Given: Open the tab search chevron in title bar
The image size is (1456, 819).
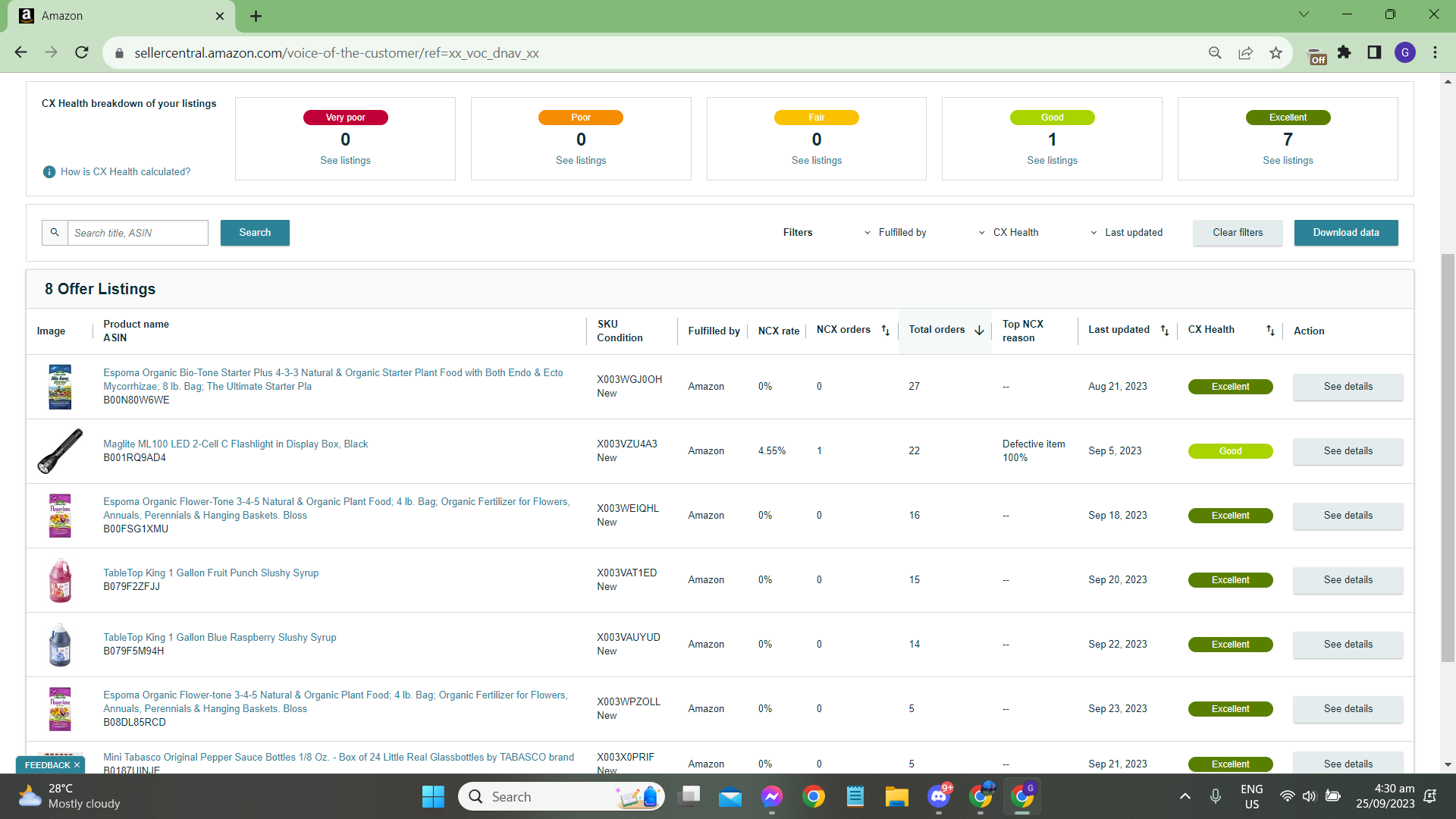Looking at the screenshot, I should [x=1304, y=14].
